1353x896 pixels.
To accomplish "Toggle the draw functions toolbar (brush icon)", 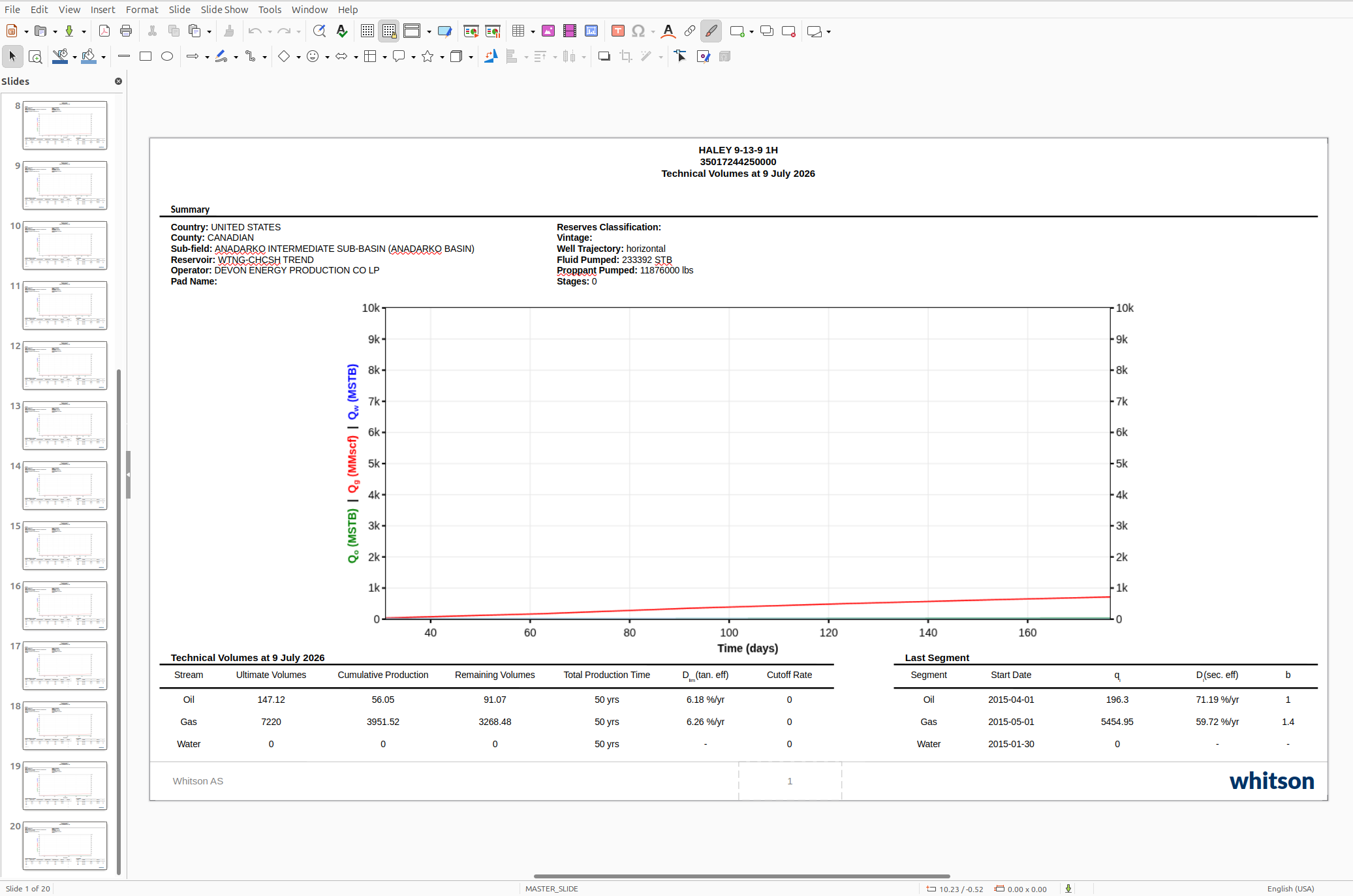I will coord(711,31).
